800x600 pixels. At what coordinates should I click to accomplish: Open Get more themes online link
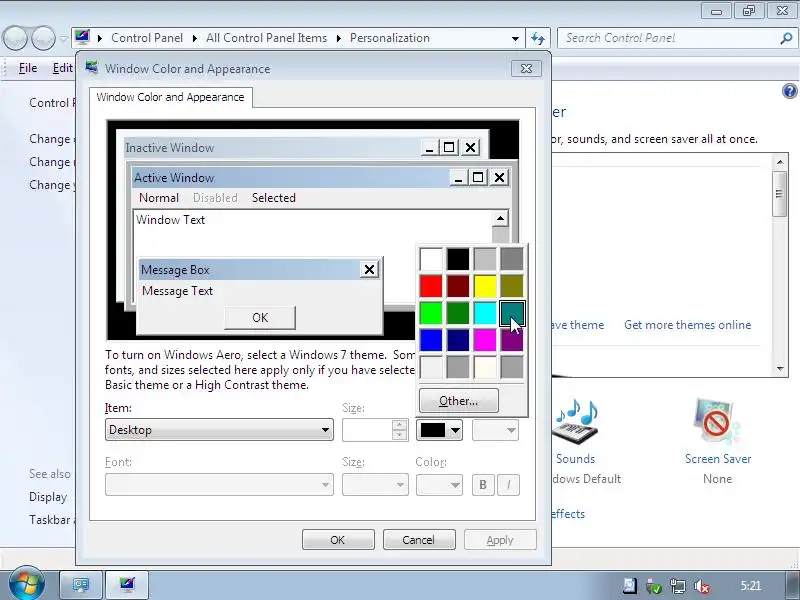(687, 324)
